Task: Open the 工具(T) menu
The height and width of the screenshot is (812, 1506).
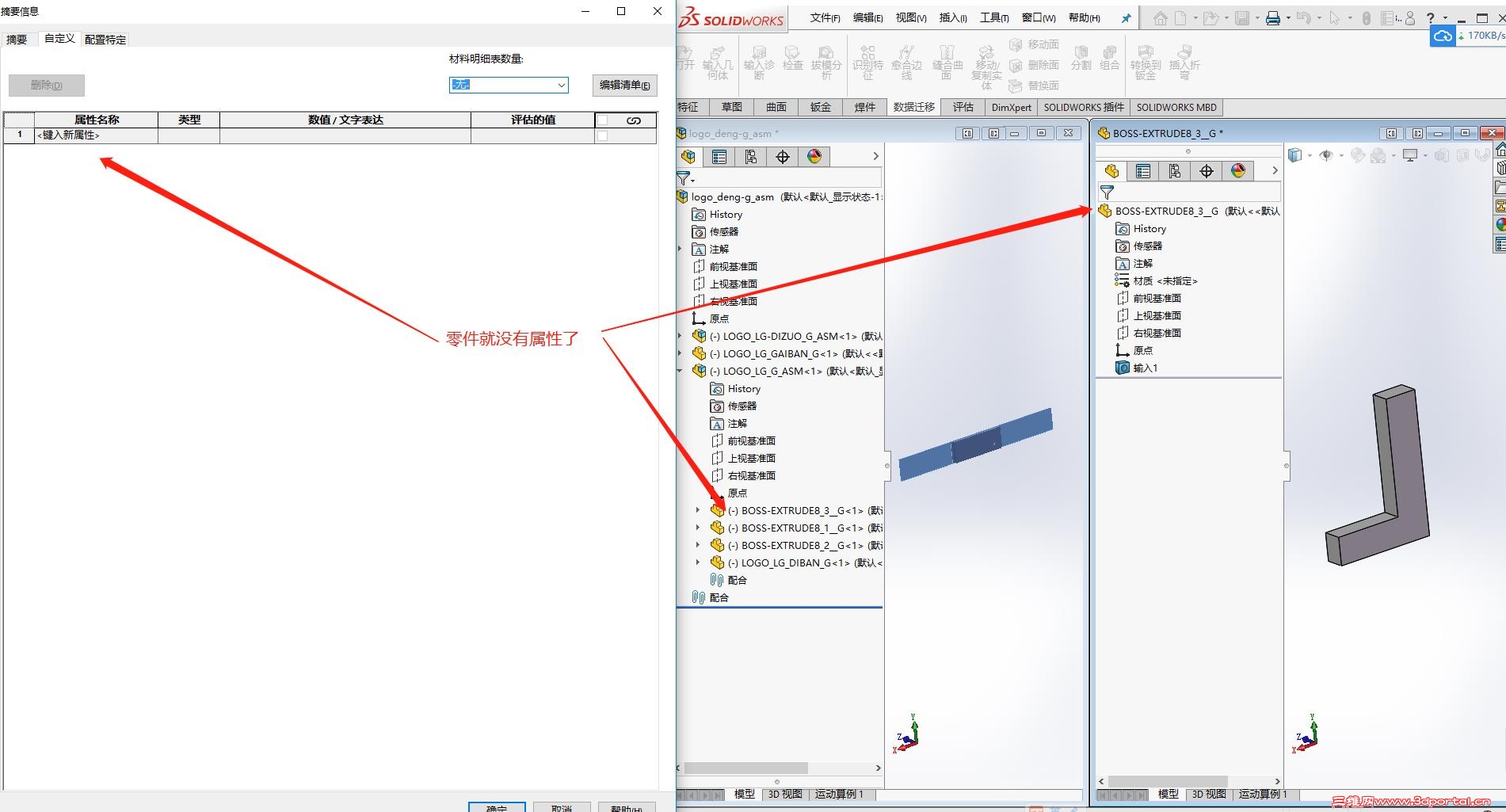Action: [995, 18]
